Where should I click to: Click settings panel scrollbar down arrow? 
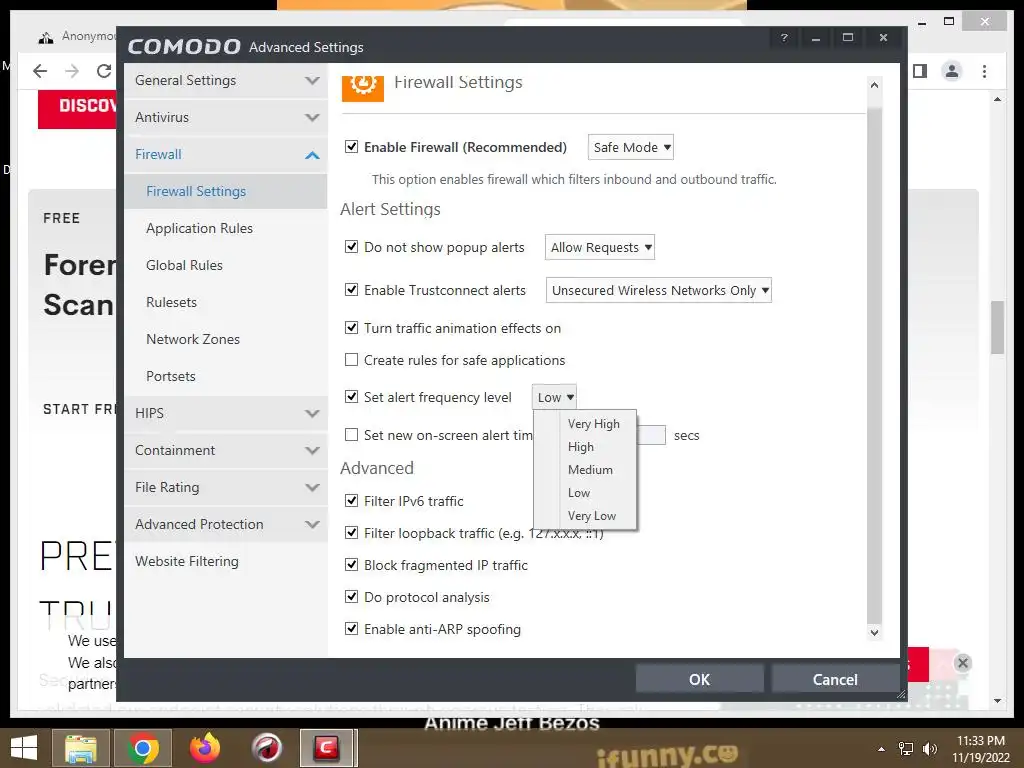tap(874, 632)
